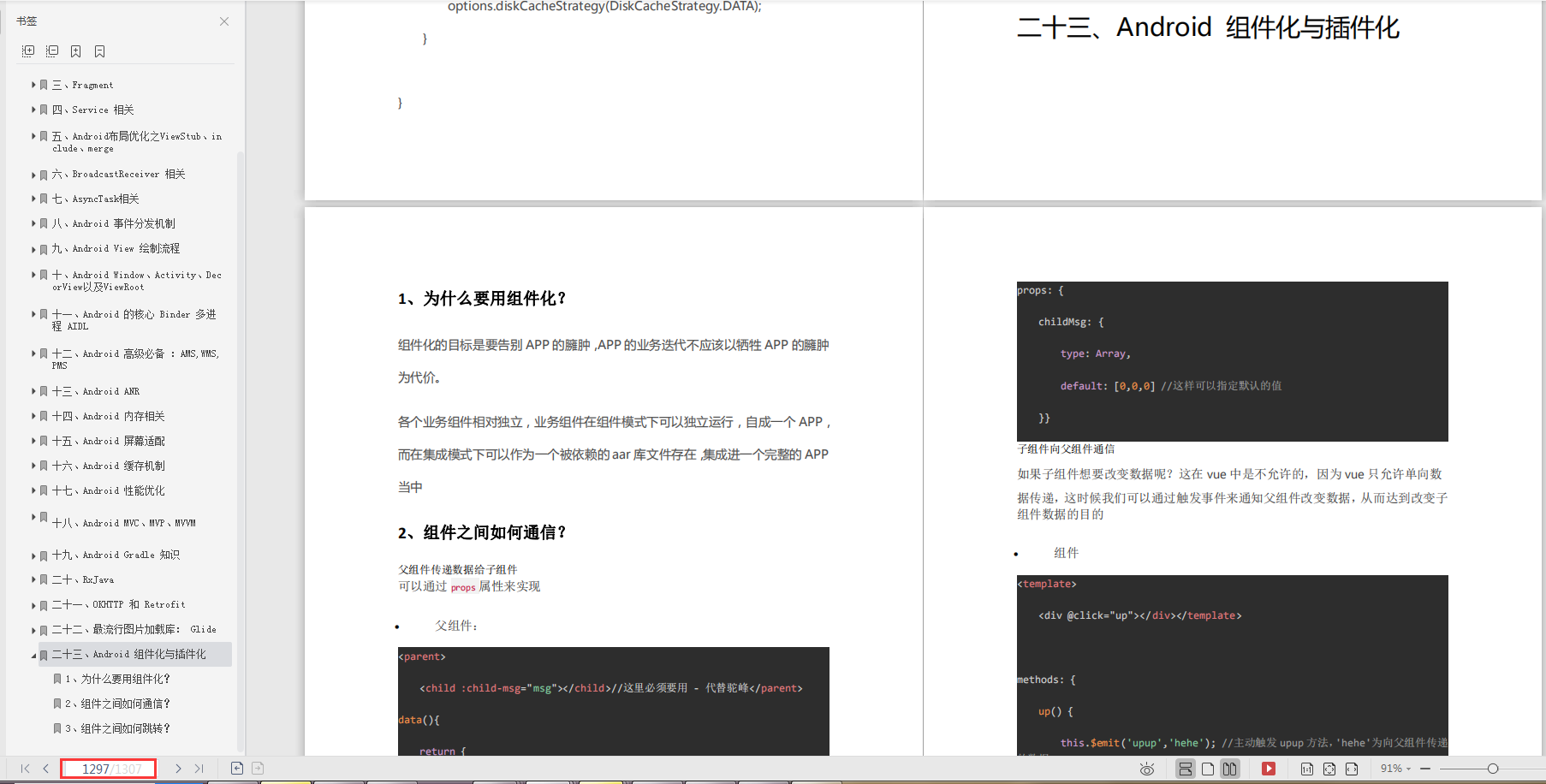Viewport: 1546px width, 784px height.
Task: Expand the 六、BroadcastReceiver 相关 bookmark
Action: 33,175
